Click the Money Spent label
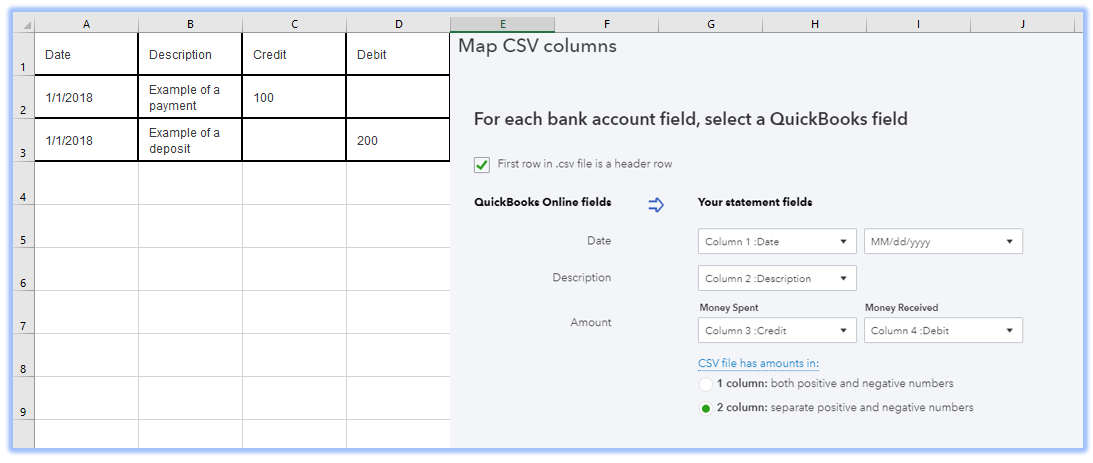Viewport: 1093px width, 463px height. [728, 308]
